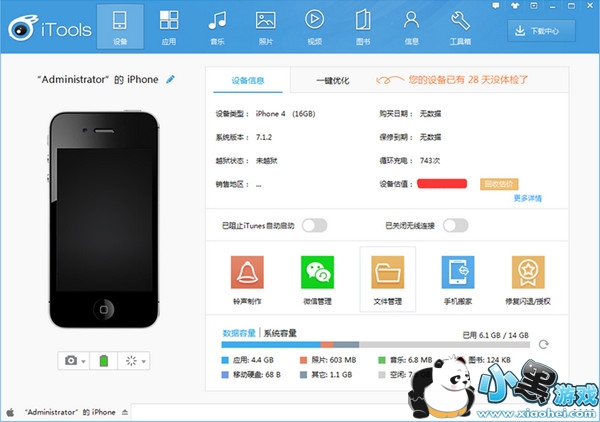Click the 28 天没体检 reminder text

468,80
